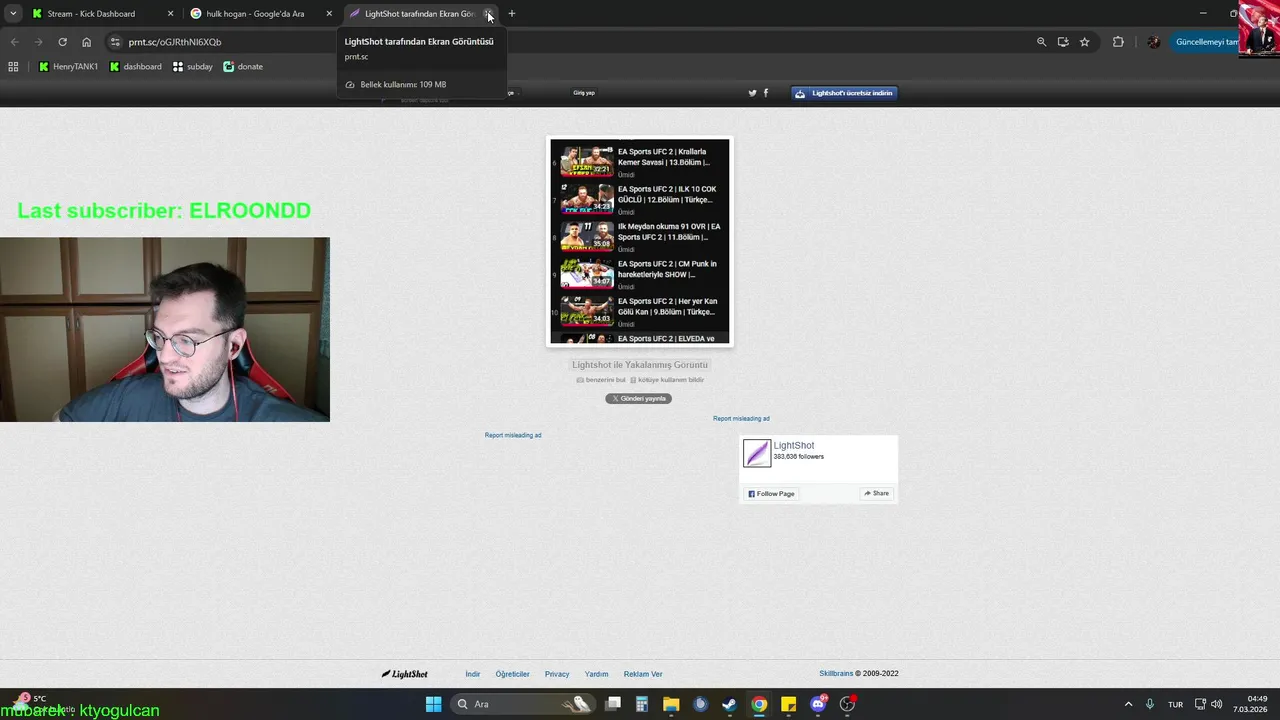Close the LightShot tab
Screen dimensions: 1280x720
click(488, 14)
